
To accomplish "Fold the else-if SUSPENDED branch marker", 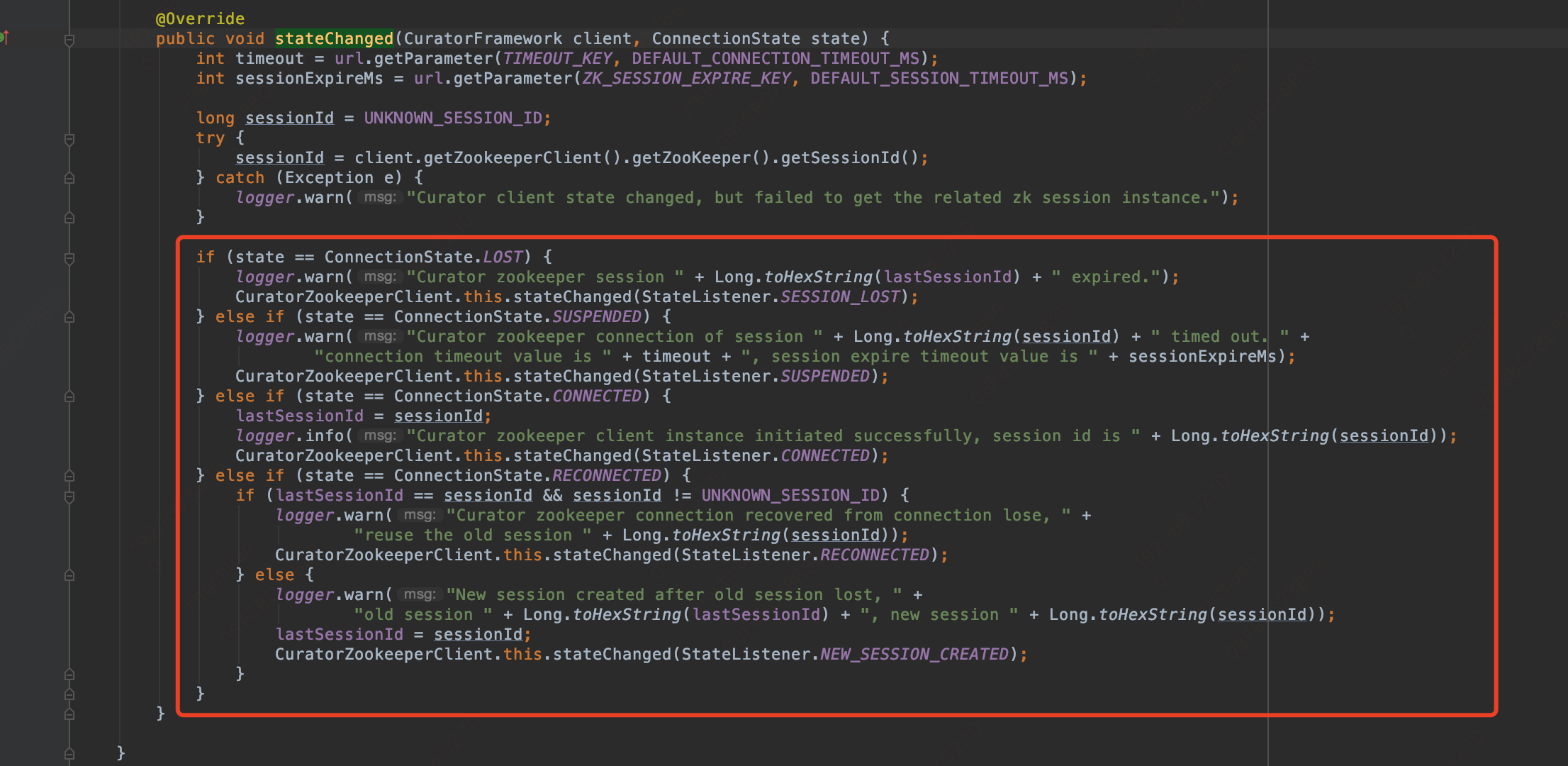I will click(69, 317).
